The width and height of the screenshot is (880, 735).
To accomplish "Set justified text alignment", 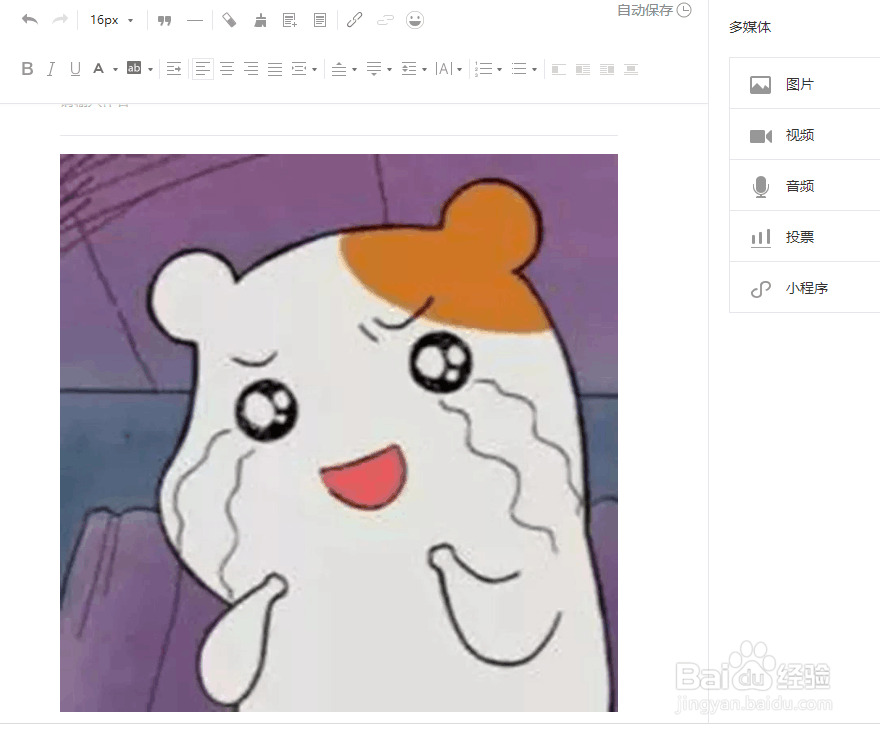I will click(275, 70).
